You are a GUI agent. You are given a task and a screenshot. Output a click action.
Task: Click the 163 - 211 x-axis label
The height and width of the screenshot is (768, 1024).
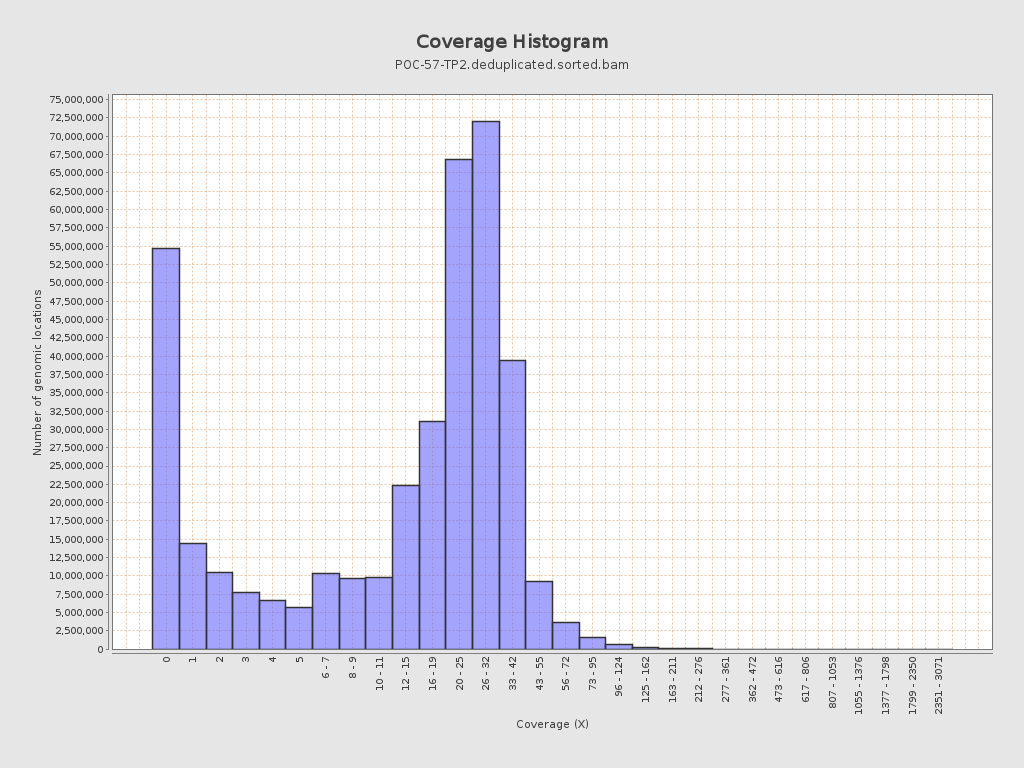pyautogui.click(x=673, y=679)
